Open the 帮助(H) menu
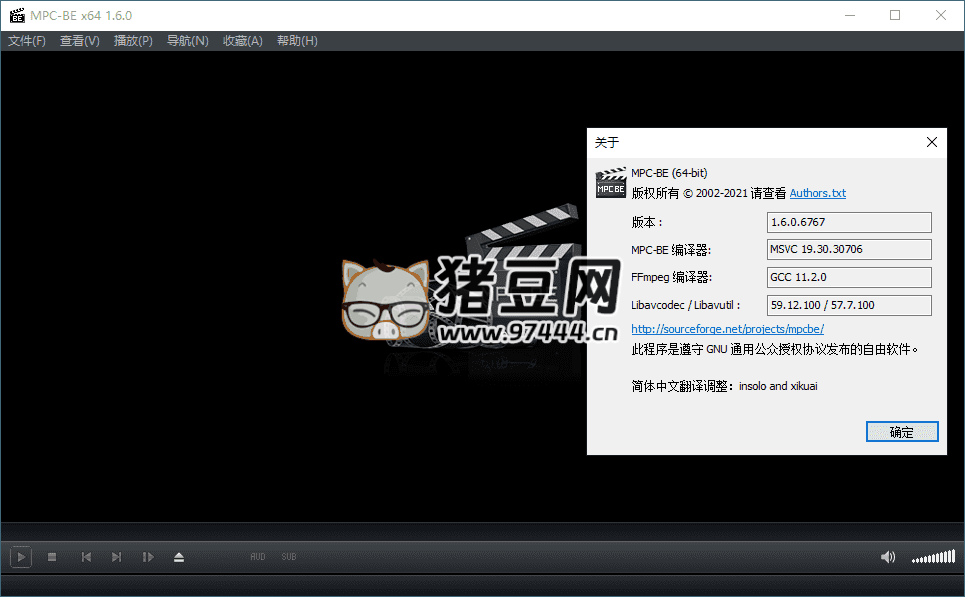The width and height of the screenshot is (965, 597). point(297,41)
